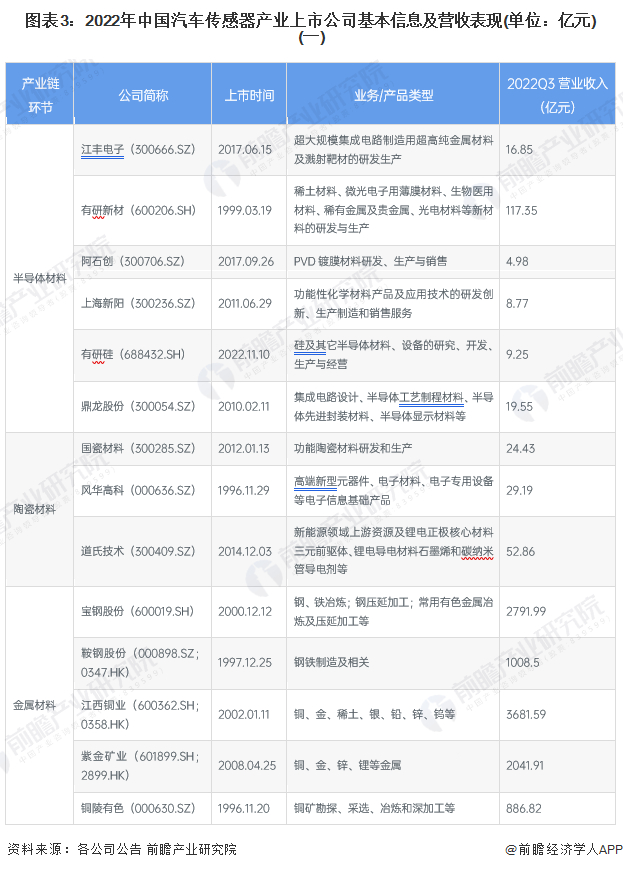Select the 风华高科 (000636.SZ) cell

tap(143, 491)
